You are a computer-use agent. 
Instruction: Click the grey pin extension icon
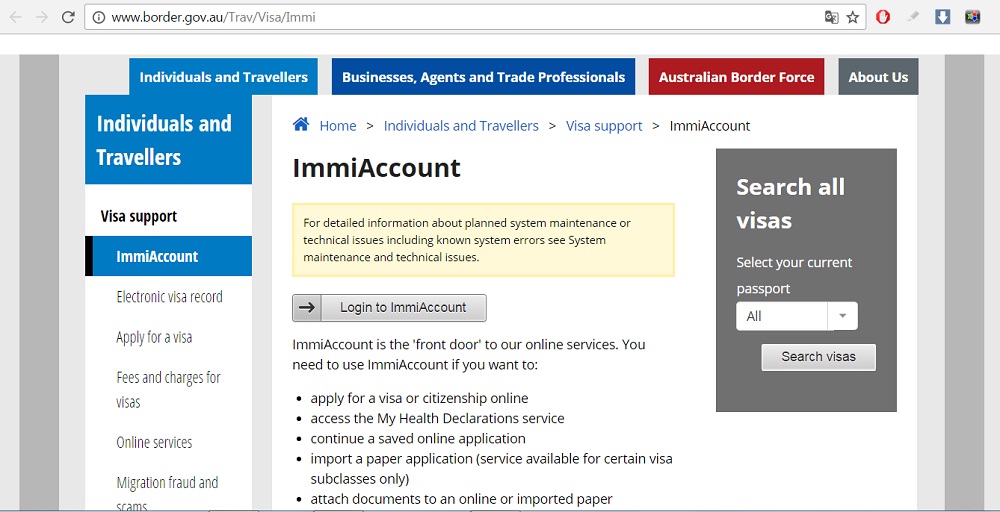click(x=913, y=17)
